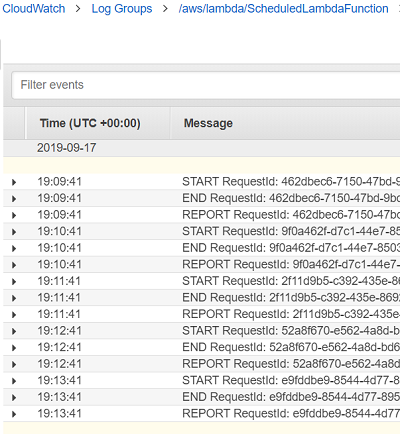Expand the 19:12:41 END 52a8f670 row

click(14, 348)
